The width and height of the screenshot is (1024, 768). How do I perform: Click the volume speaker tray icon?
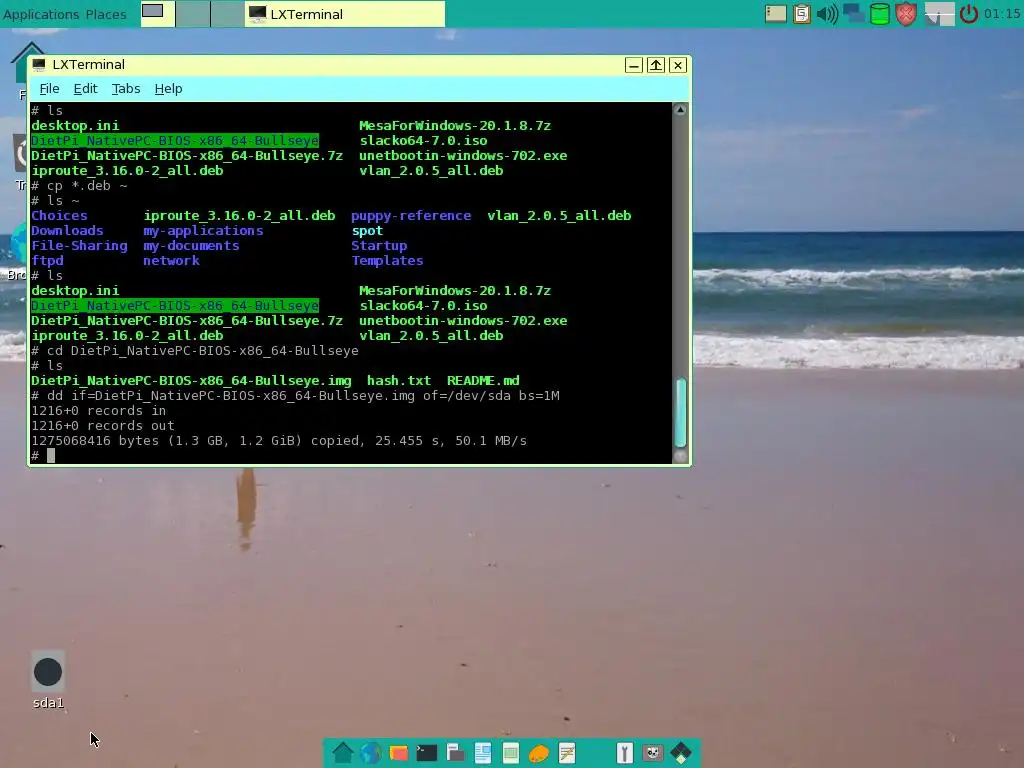click(827, 14)
